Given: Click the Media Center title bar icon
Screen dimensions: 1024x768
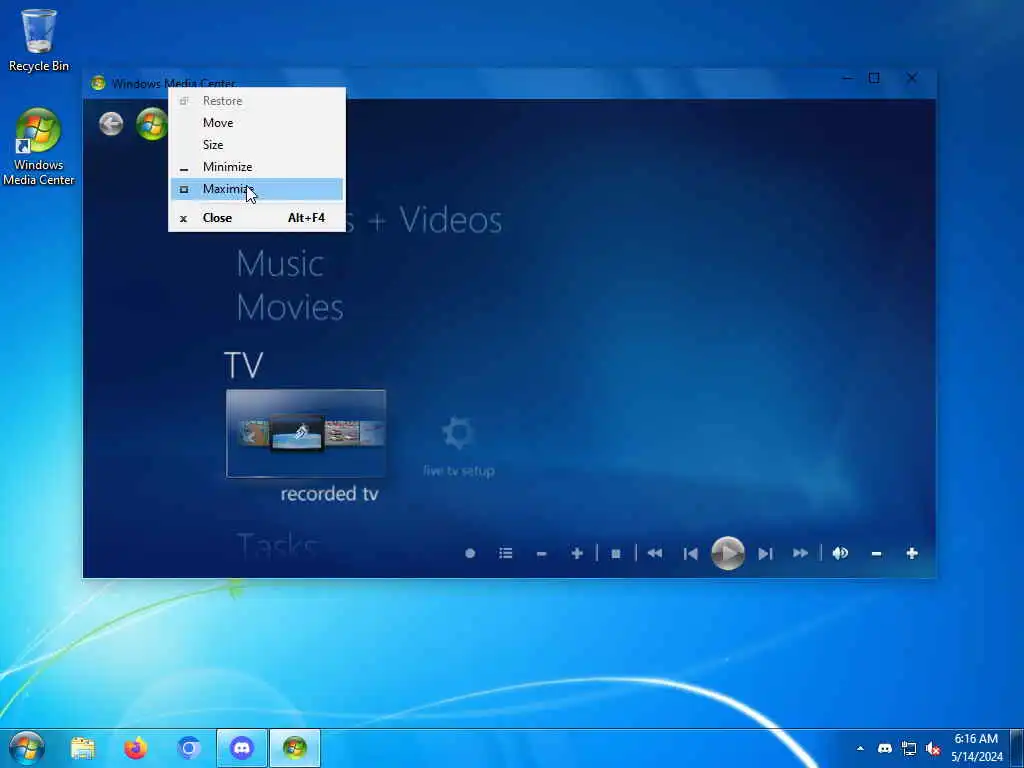Looking at the screenshot, I should point(99,83).
